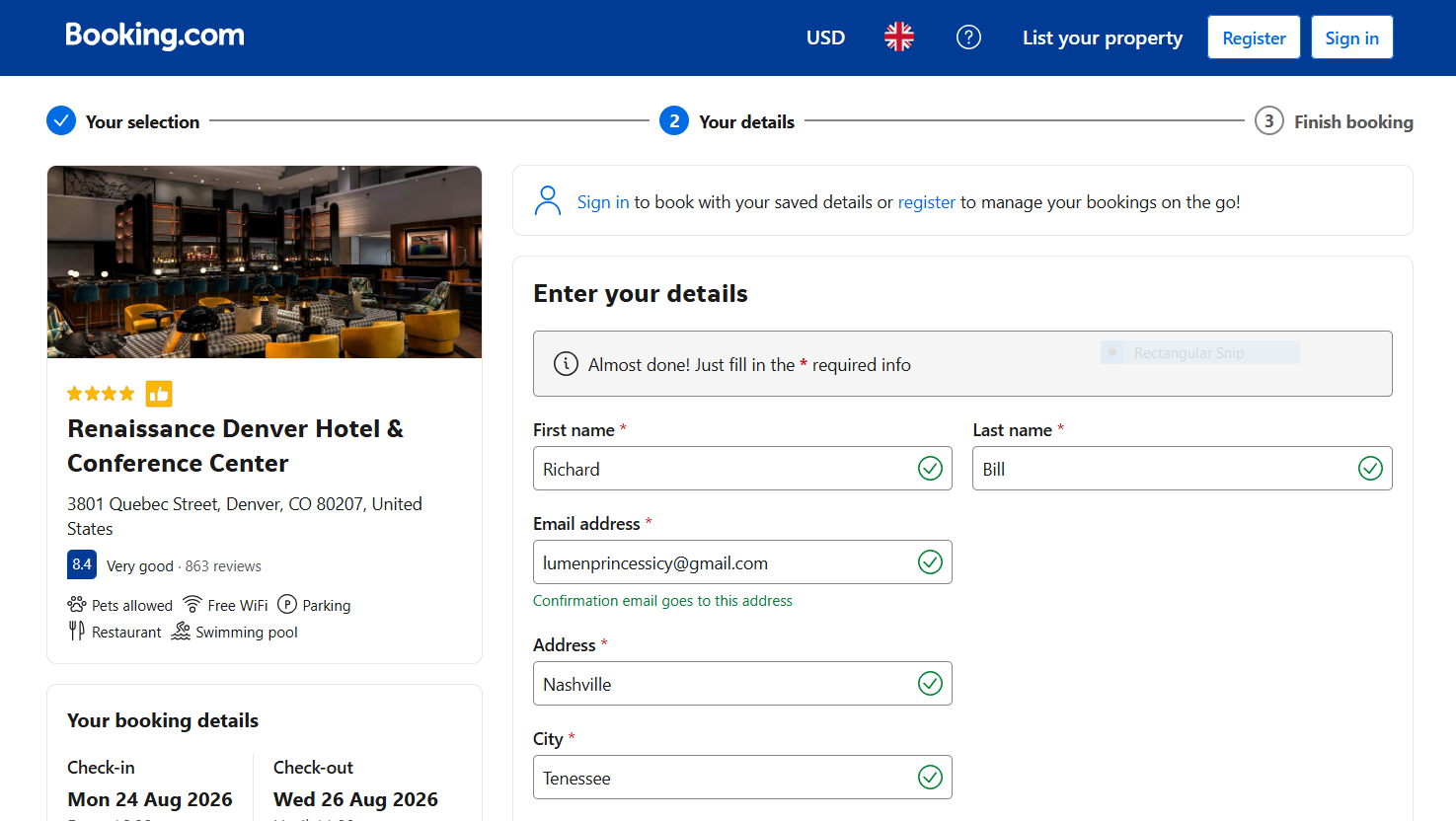The height and width of the screenshot is (821, 1456).
Task: Click the Very good rating text
Action: point(140,566)
